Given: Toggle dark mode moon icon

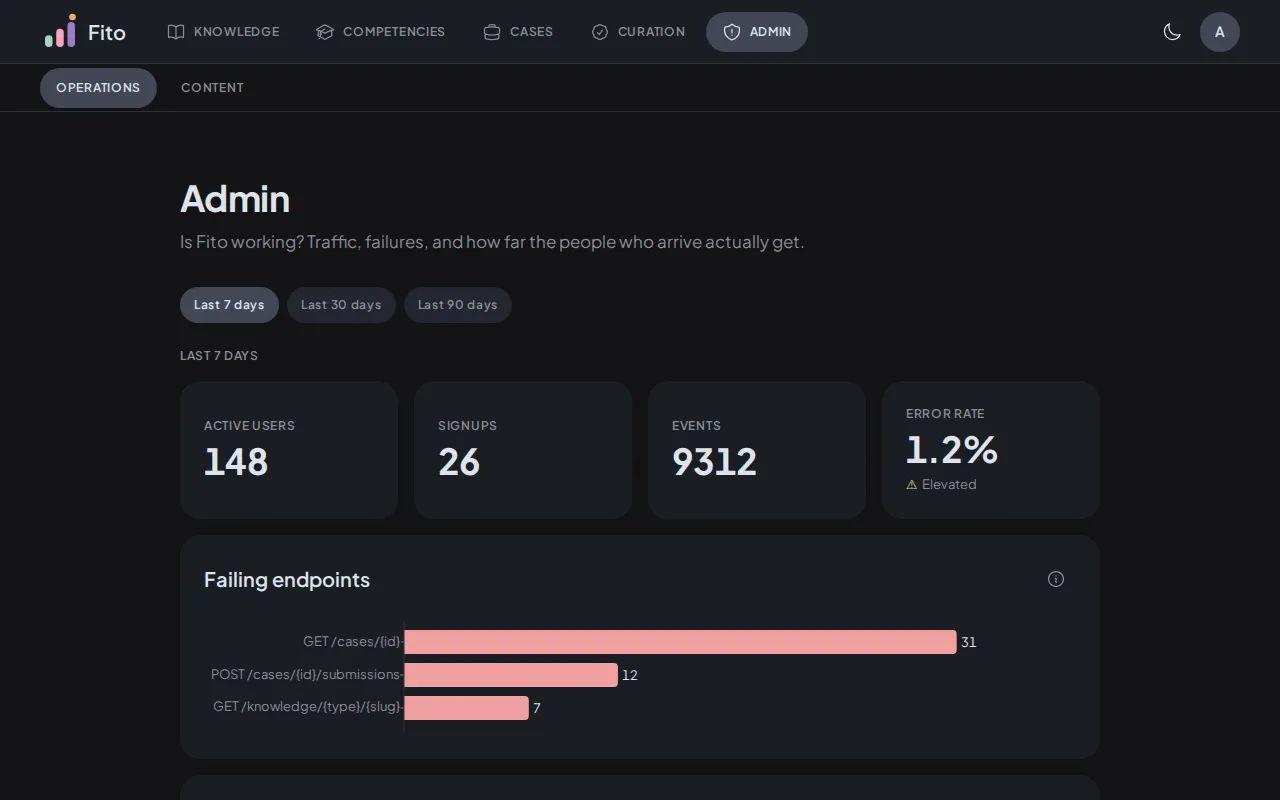Looking at the screenshot, I should click(1172, 32).
